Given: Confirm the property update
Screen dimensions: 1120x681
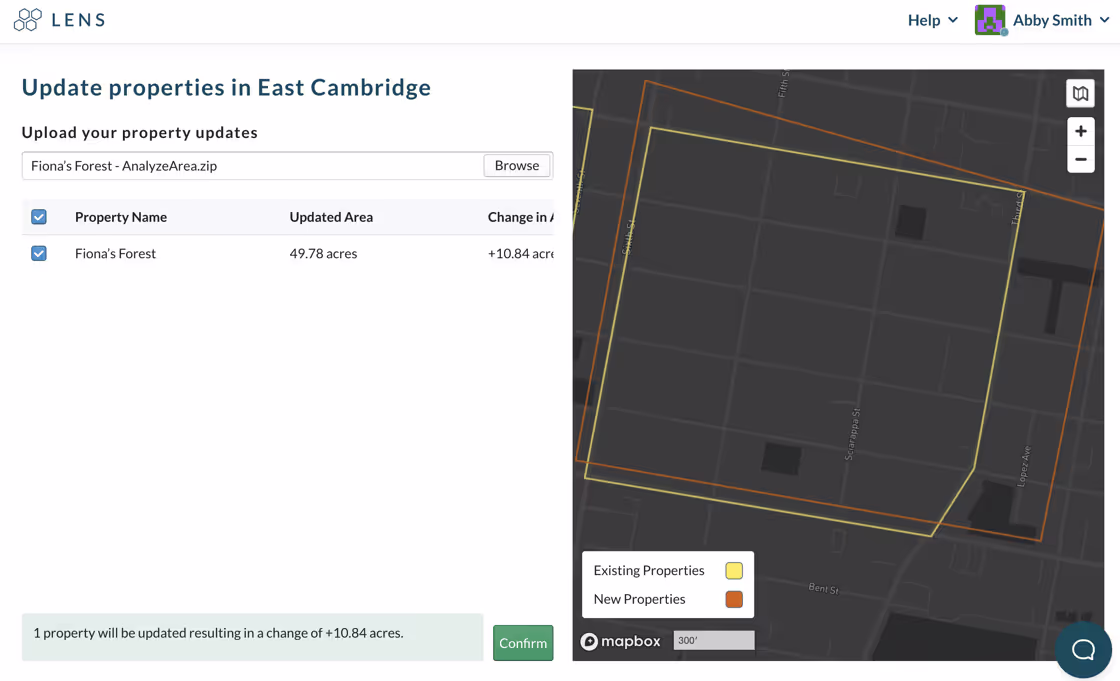Looking at the screenshot, I should click(x=523, y=642).
